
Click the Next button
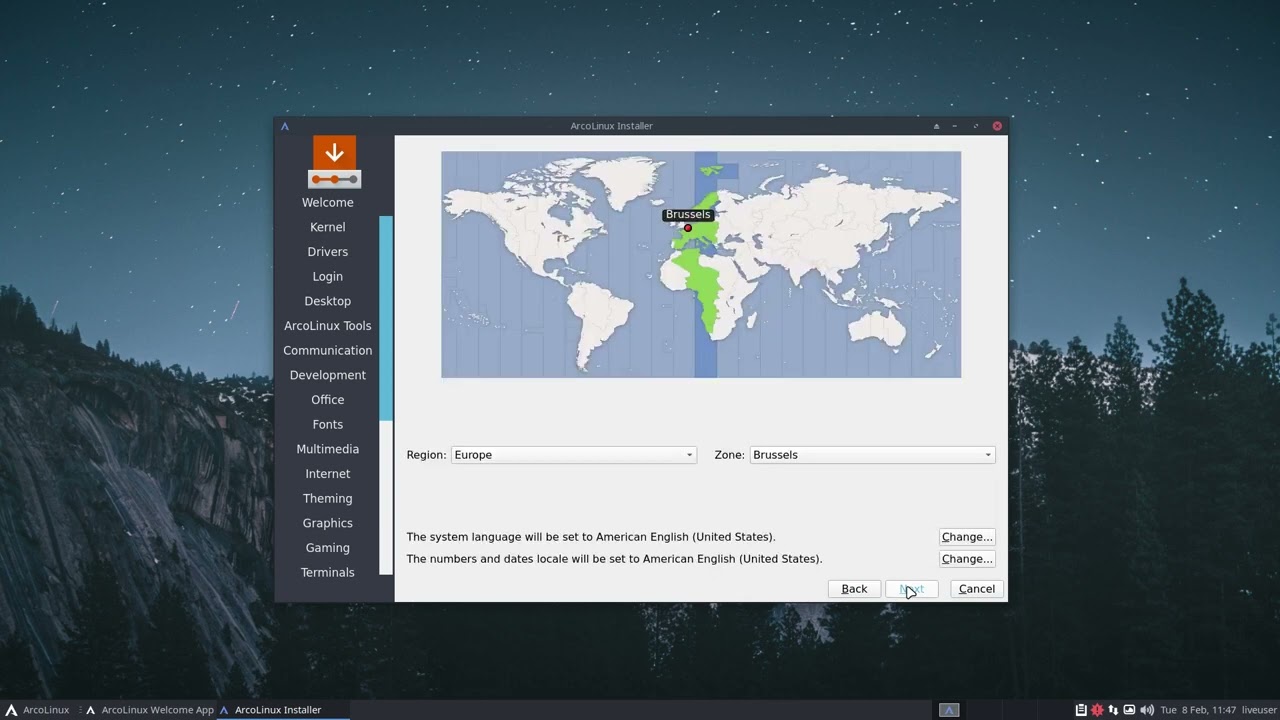click(911, 589)
